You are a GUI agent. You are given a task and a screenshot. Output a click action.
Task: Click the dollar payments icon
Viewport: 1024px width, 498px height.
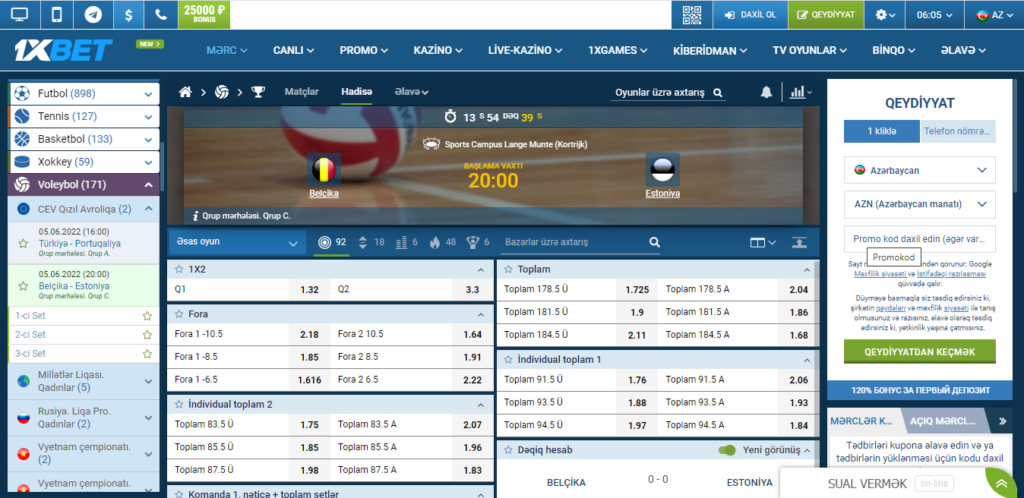[x=127, y=14]
